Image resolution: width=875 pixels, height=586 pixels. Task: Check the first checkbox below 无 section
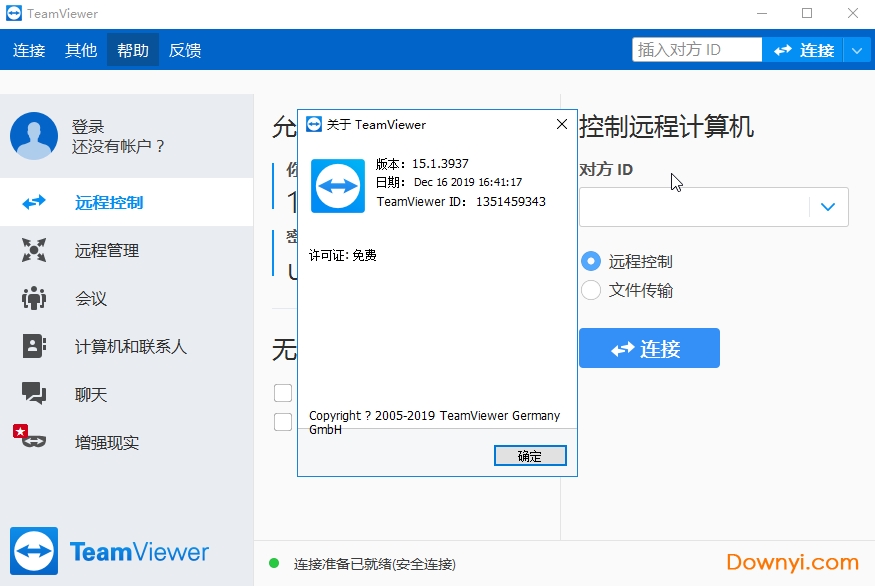pos(283,393)
